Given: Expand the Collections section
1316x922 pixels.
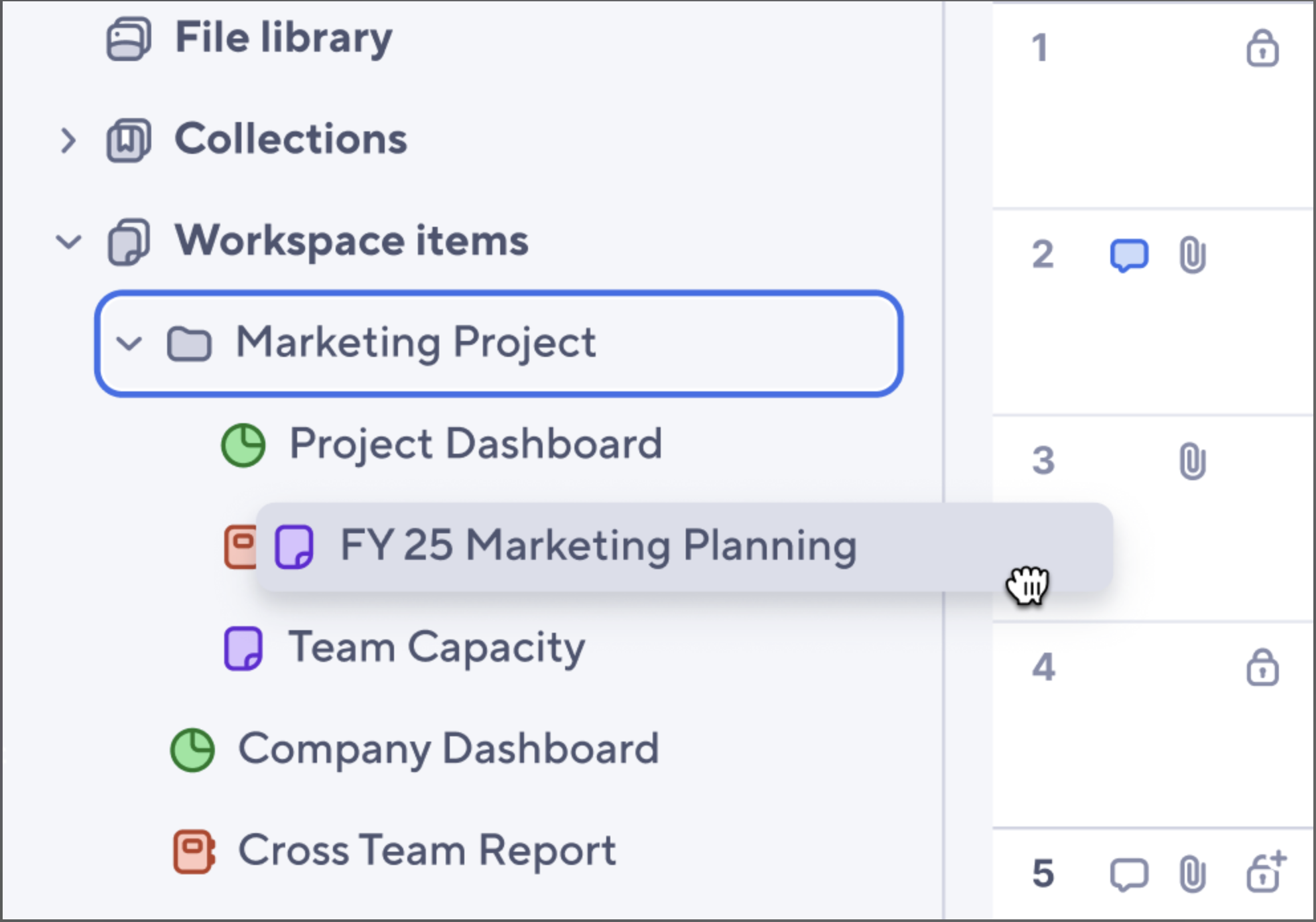Looking at the screenshot, I should tap(68, 139).
